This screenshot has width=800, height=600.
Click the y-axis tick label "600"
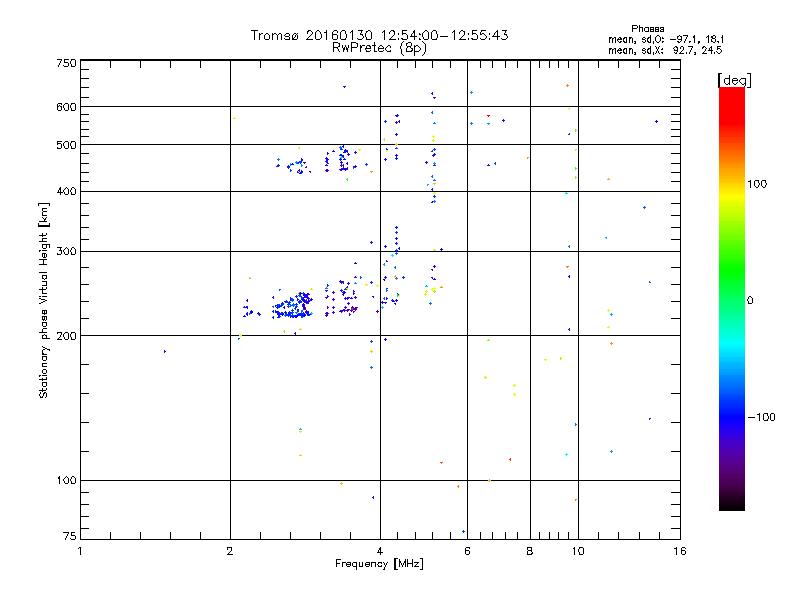tap(66, 107)
